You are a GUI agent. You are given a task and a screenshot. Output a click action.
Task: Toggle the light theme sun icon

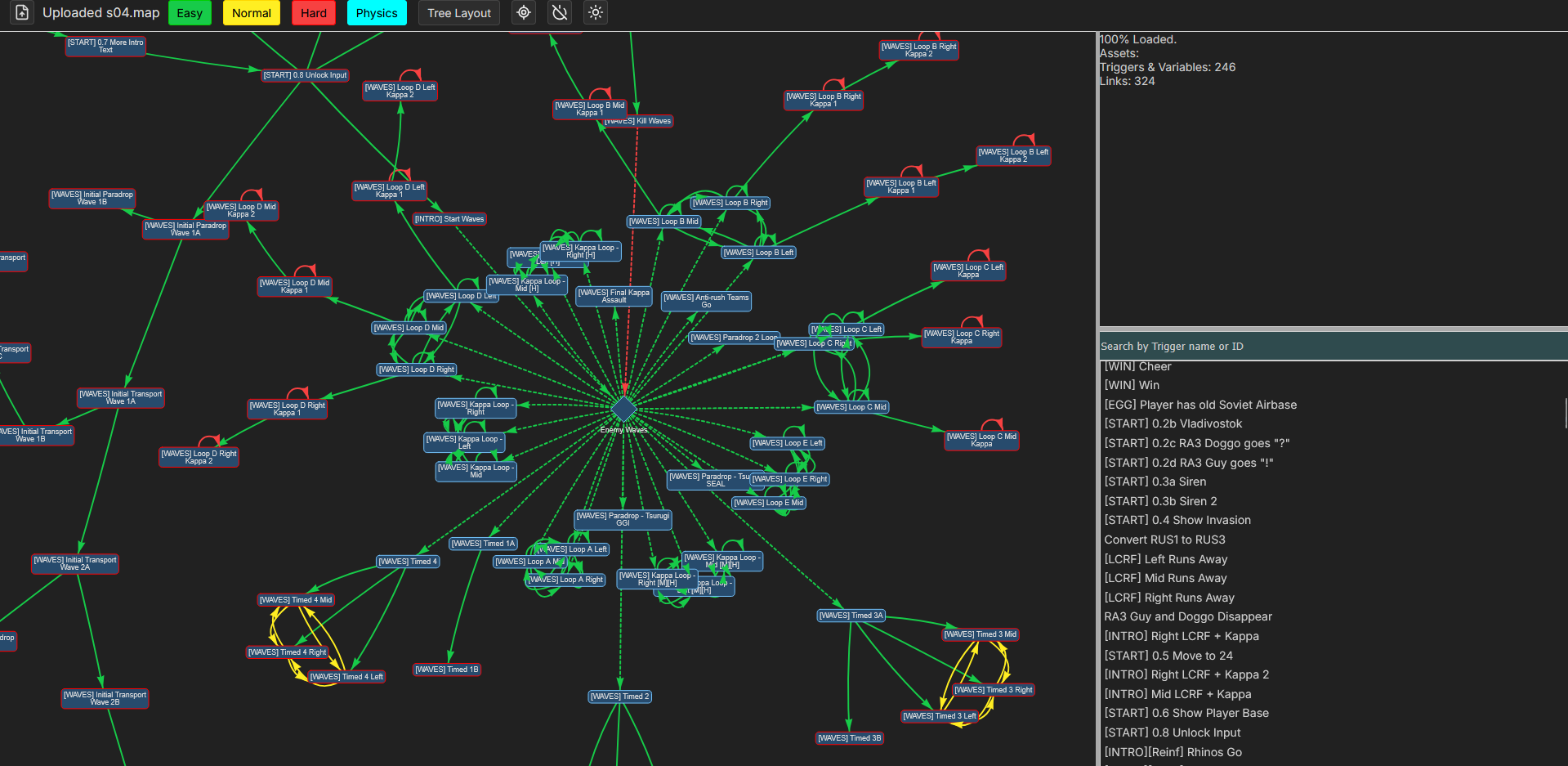point(596,13)
